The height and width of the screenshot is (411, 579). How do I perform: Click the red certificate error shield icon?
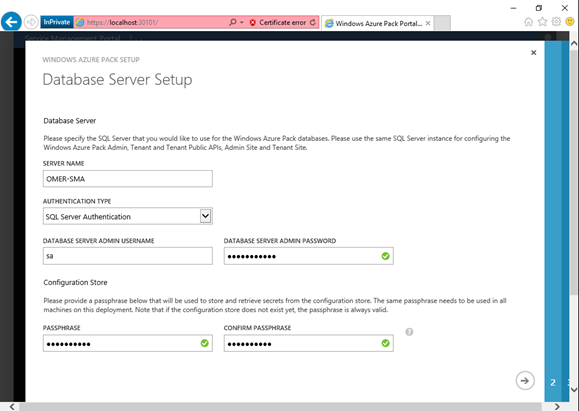(x=253, y=23)
